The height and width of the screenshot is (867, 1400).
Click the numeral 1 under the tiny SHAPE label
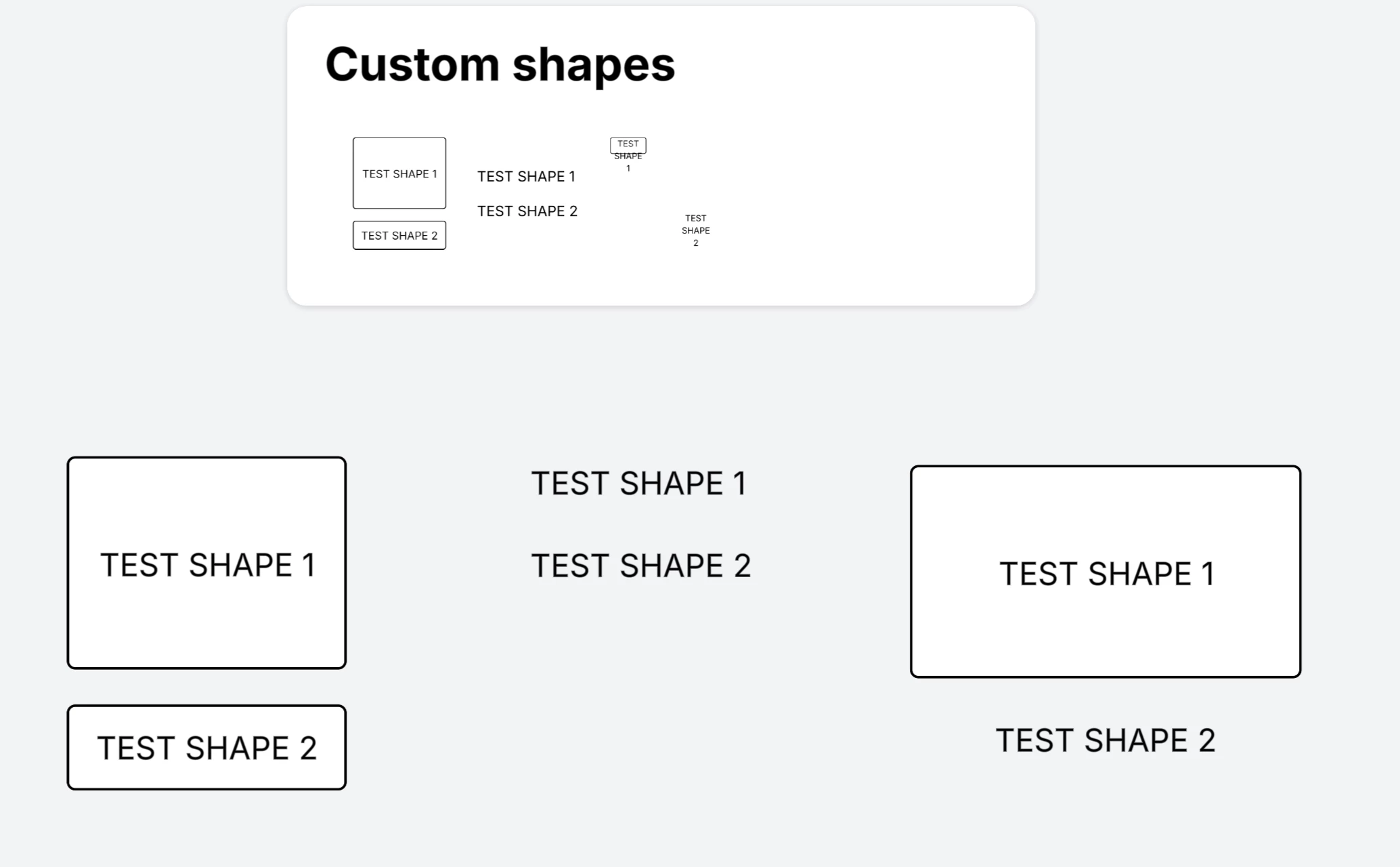point(628,169)
